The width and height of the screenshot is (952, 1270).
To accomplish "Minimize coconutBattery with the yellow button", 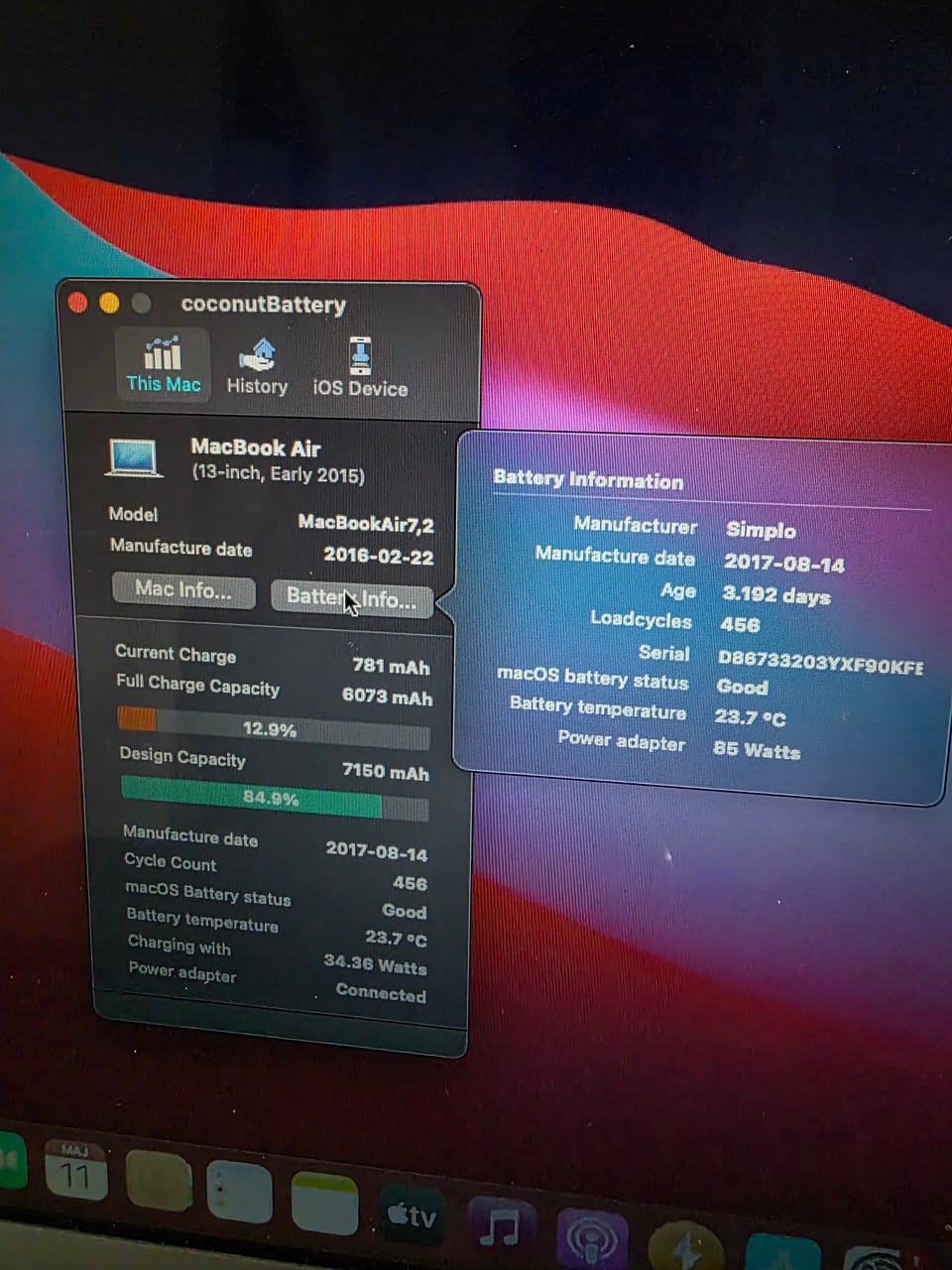I will tap(109, 303).
